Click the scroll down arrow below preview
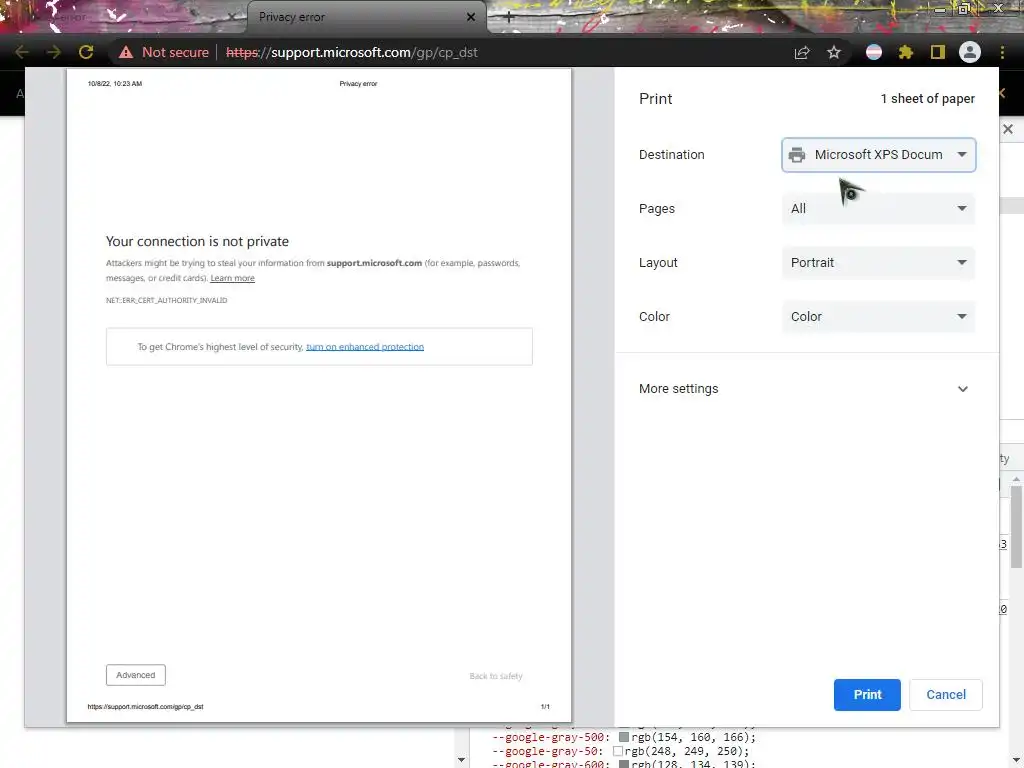This screenshot has height=768, width=1024. point(462,760)
